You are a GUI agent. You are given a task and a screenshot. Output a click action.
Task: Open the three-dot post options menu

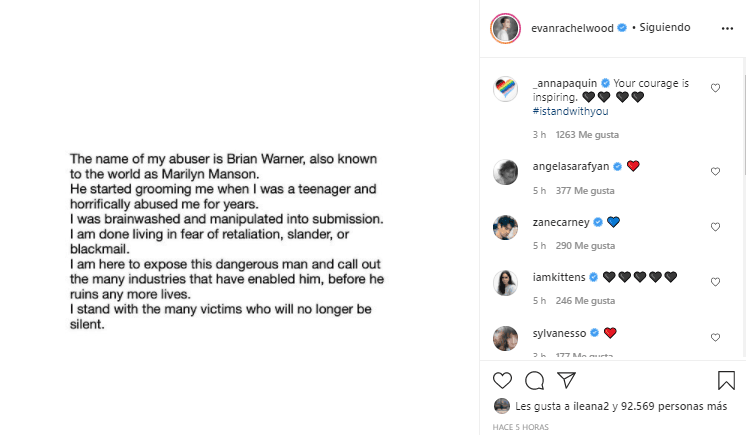(x=727, y=29)
